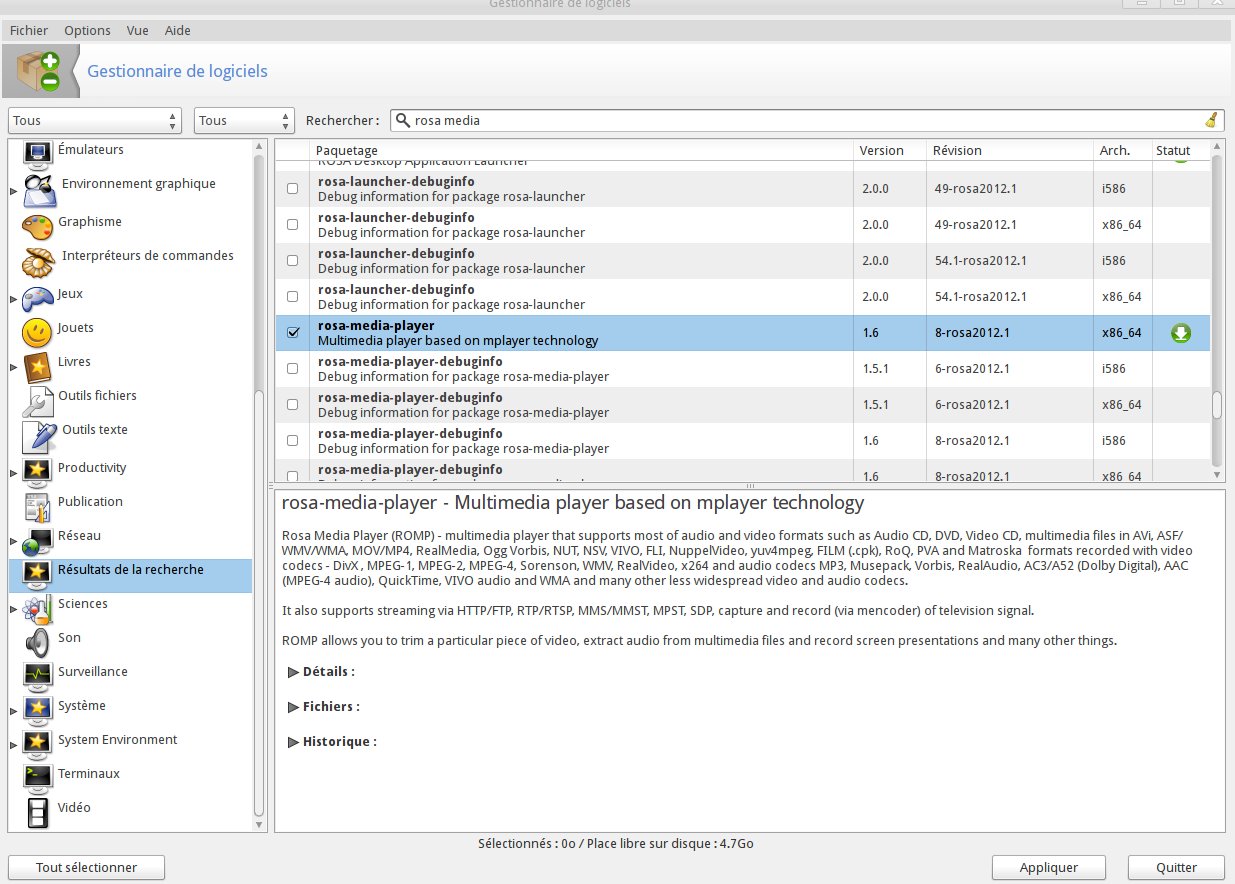Click the Livres book icon

[x=37, y=366]
